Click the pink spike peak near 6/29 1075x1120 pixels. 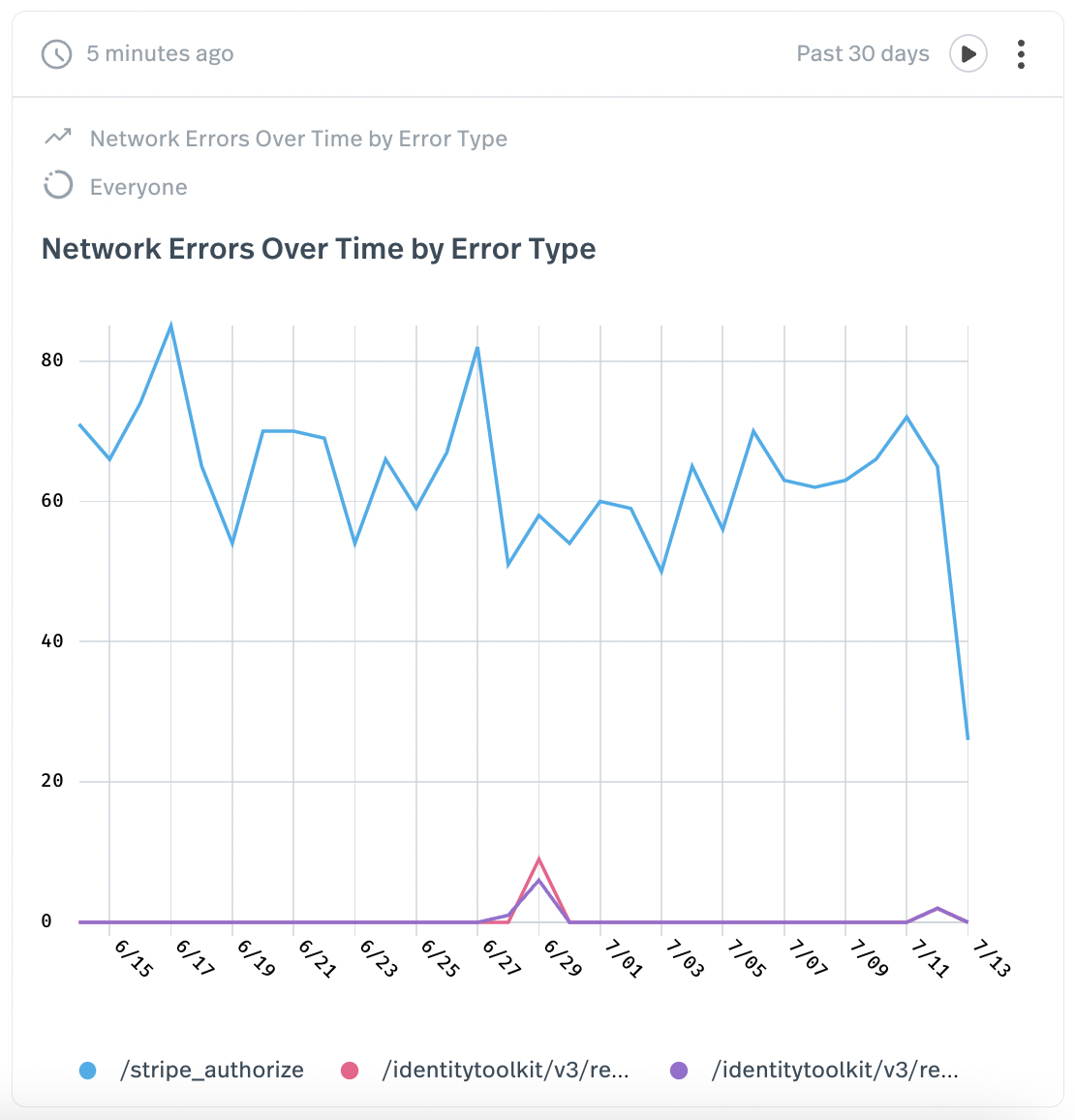click(x=538, y=858)
